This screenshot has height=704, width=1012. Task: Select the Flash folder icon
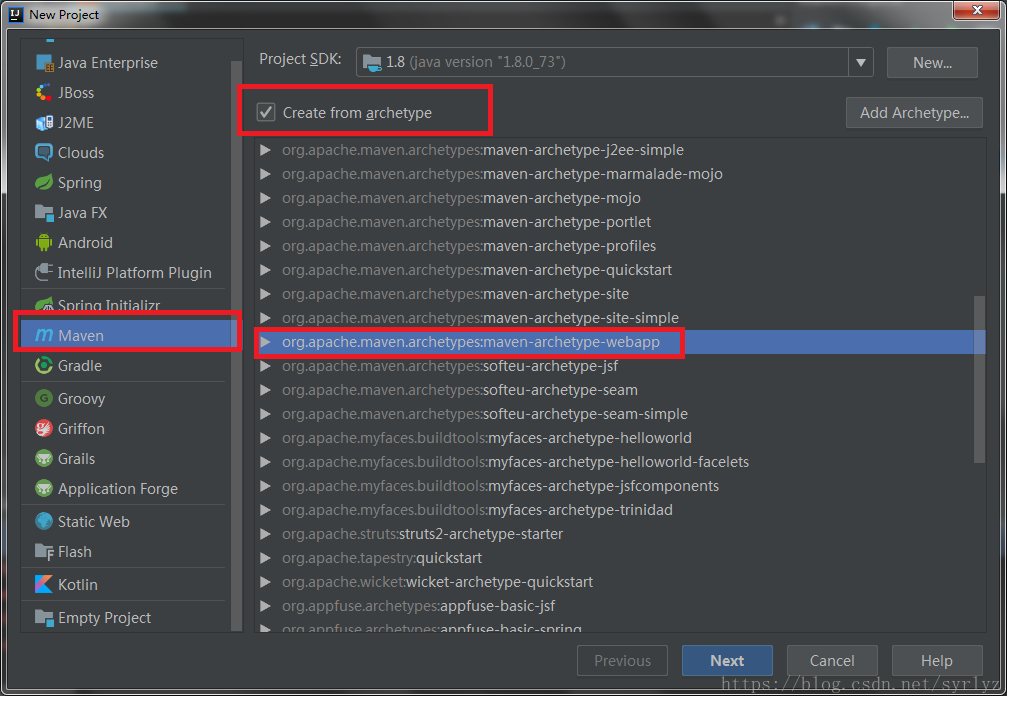44,552
